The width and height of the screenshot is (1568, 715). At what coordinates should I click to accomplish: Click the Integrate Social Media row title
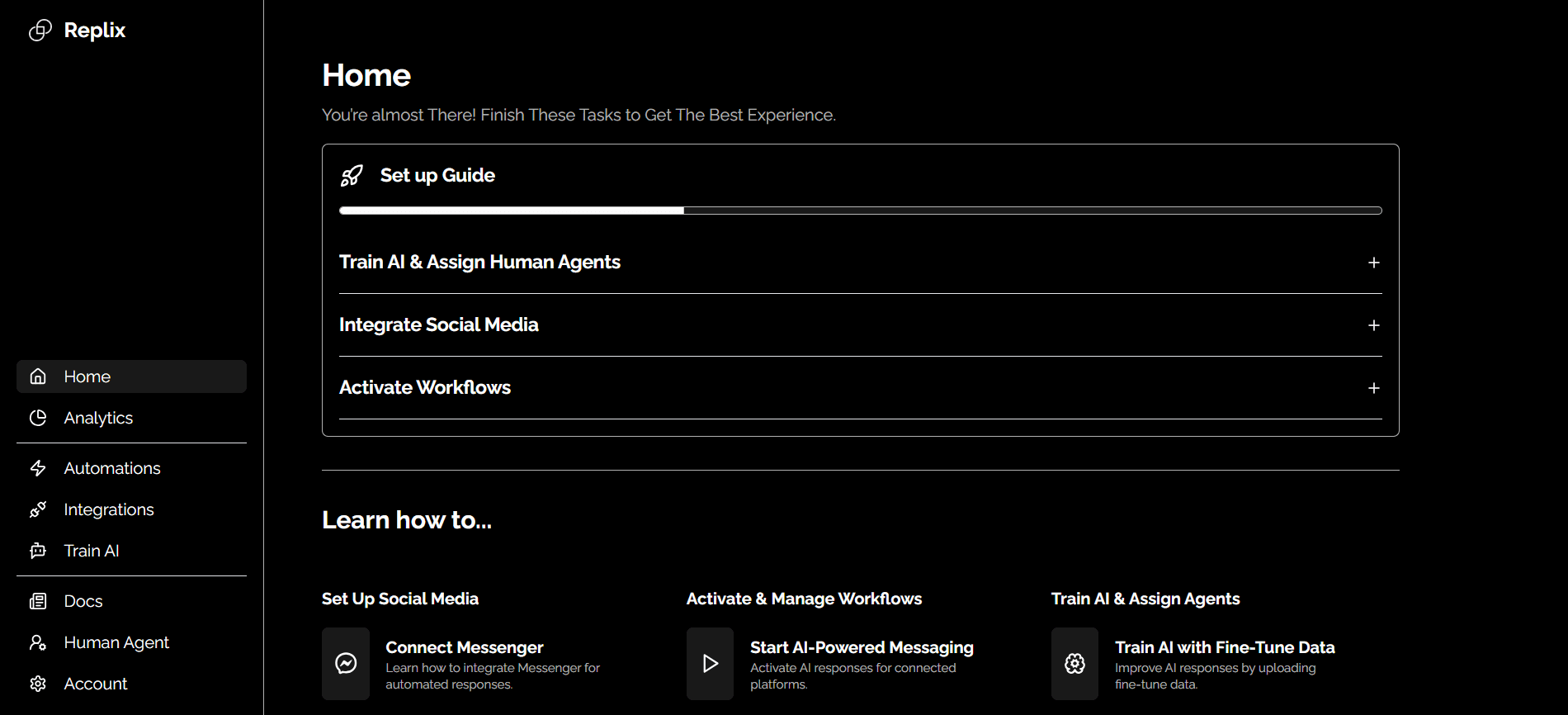click(x=439, y=324)
